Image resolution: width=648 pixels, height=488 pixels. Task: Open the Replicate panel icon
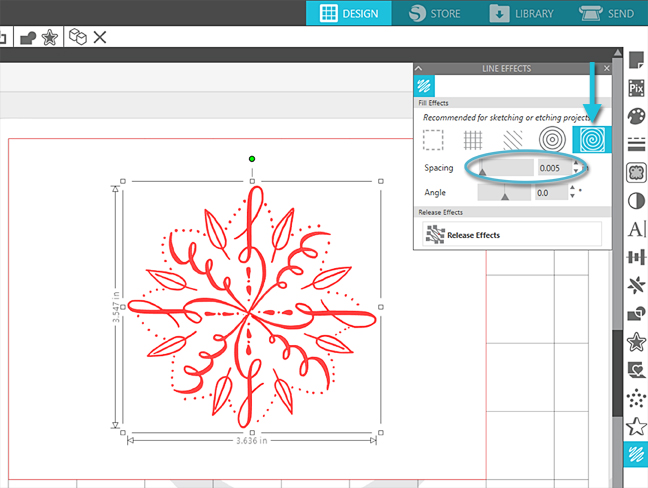636,285
